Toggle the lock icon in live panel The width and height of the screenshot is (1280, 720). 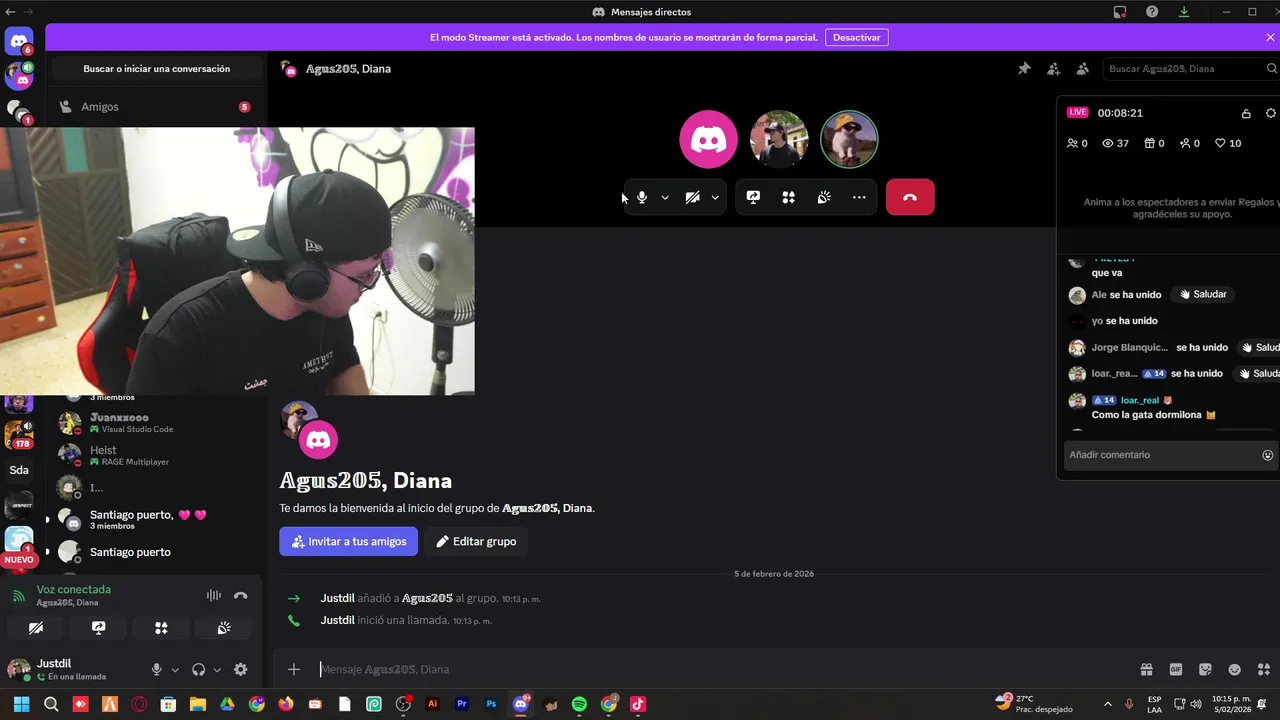1246,113
